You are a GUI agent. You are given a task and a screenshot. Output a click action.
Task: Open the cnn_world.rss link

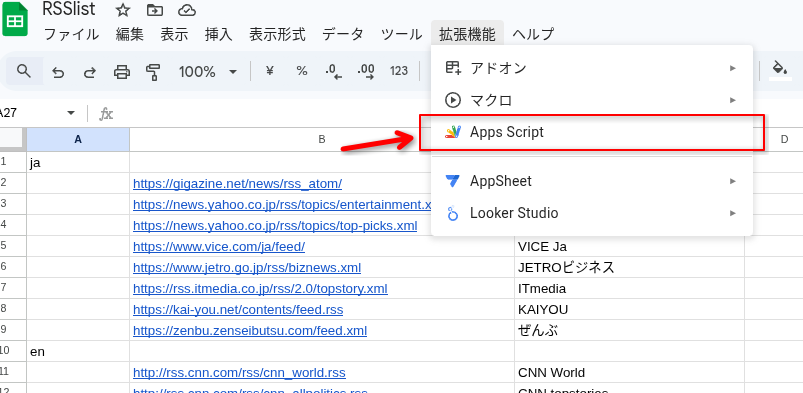(239, 373)
